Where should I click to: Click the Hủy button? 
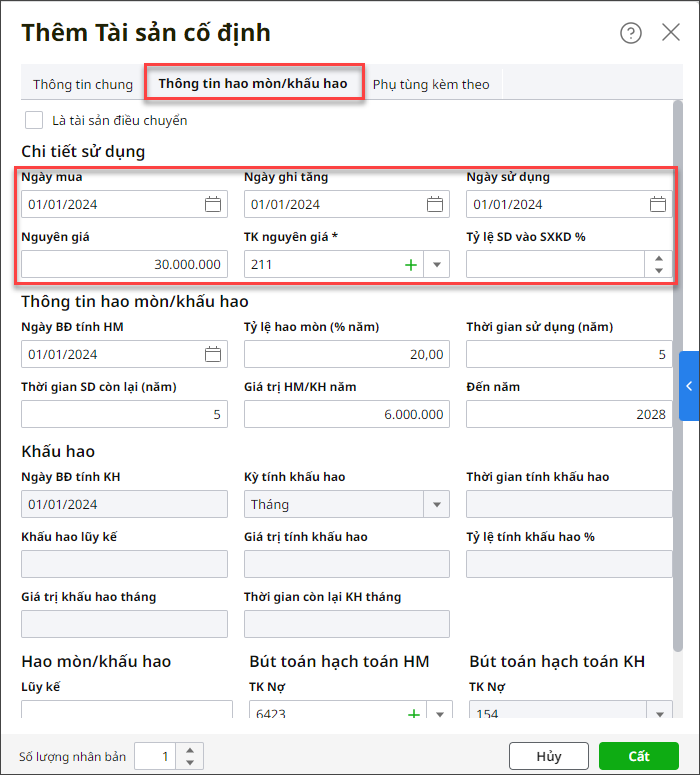(x=548, y=756)
